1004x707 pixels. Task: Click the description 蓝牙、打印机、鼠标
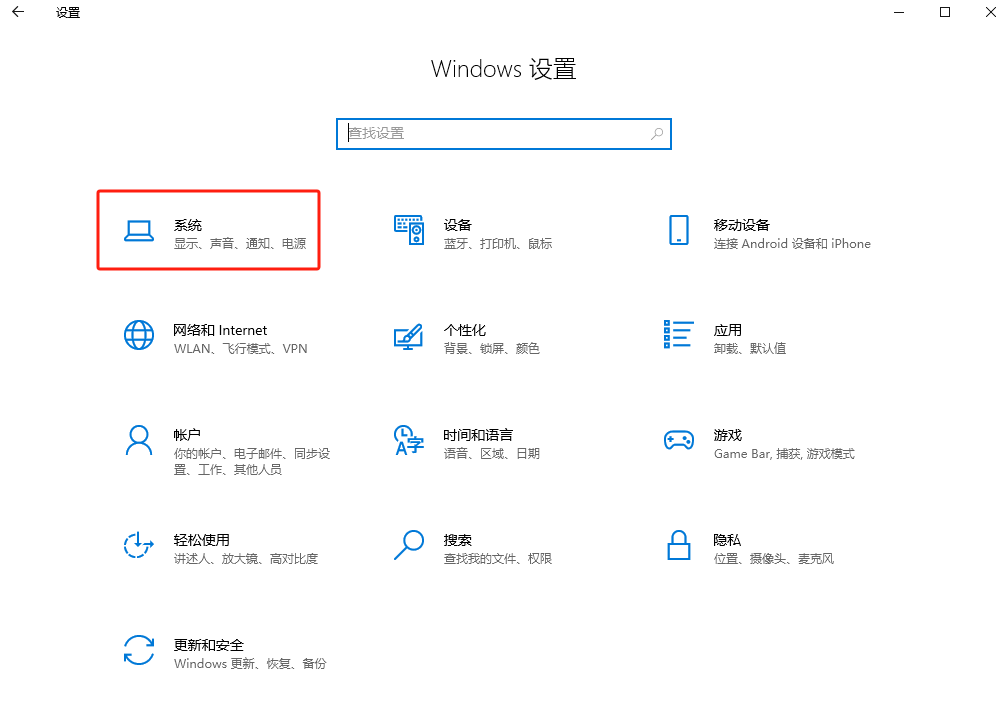pyautogui.click(x=498, y=244)
